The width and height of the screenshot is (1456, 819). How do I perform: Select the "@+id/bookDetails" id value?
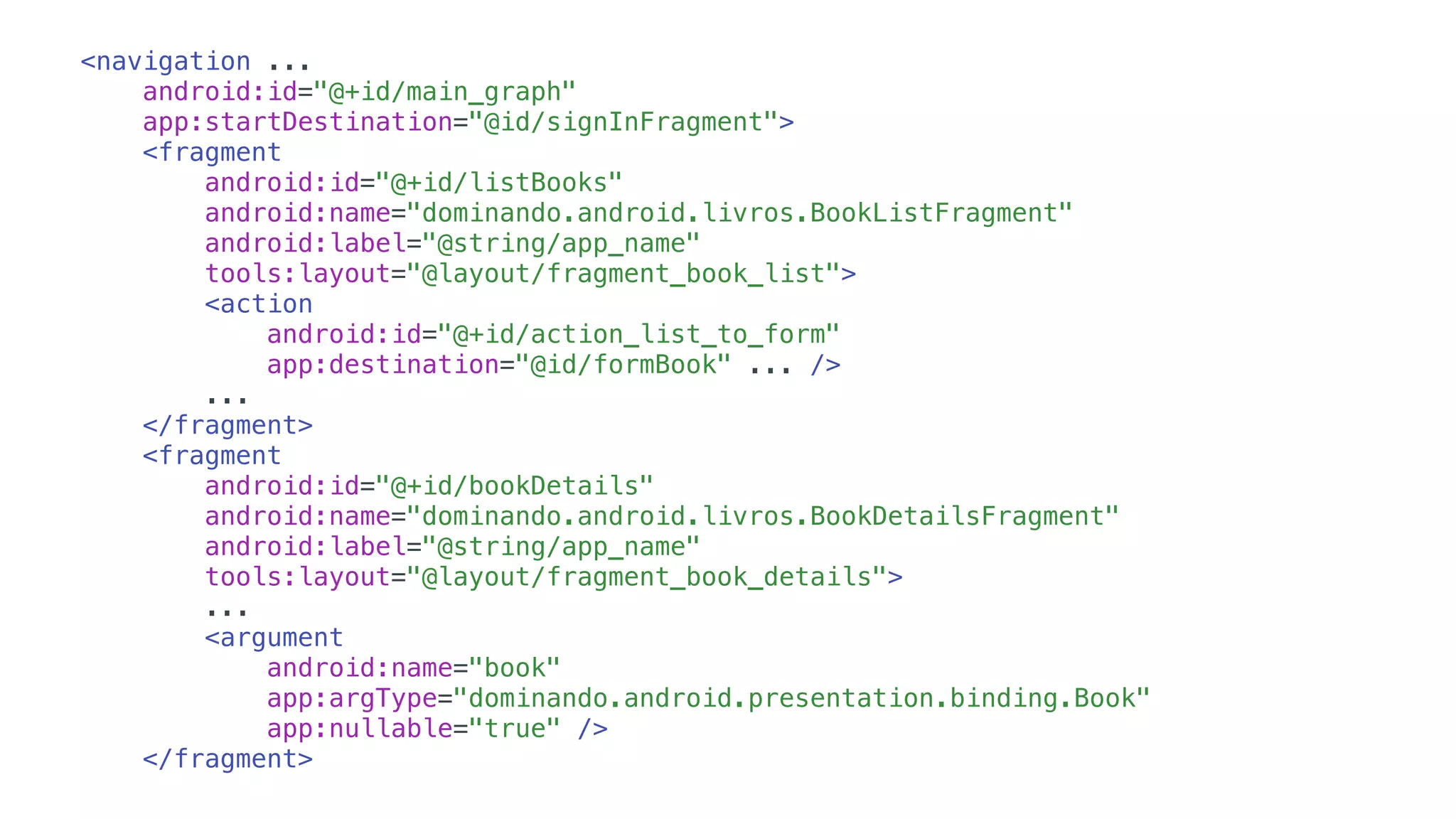(514, 486)
